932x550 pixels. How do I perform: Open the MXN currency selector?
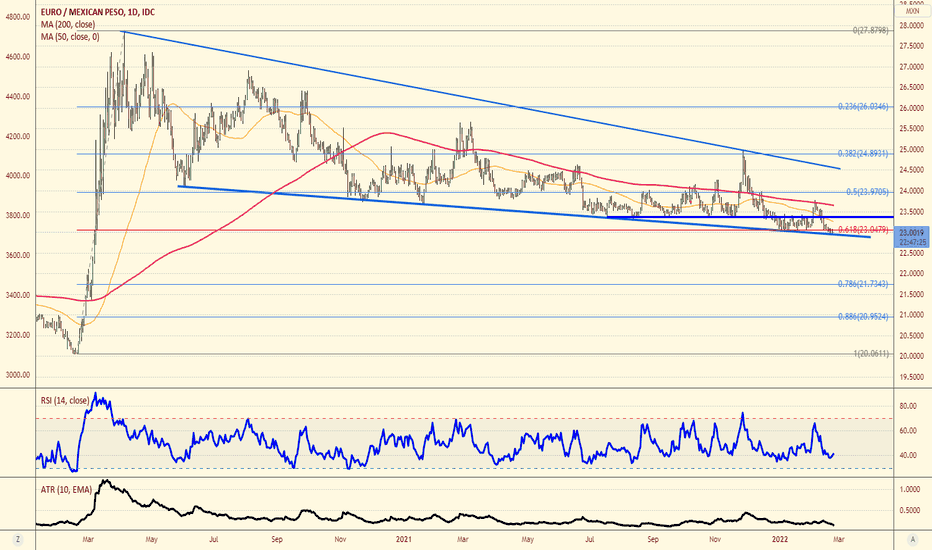tap(912, 11)
